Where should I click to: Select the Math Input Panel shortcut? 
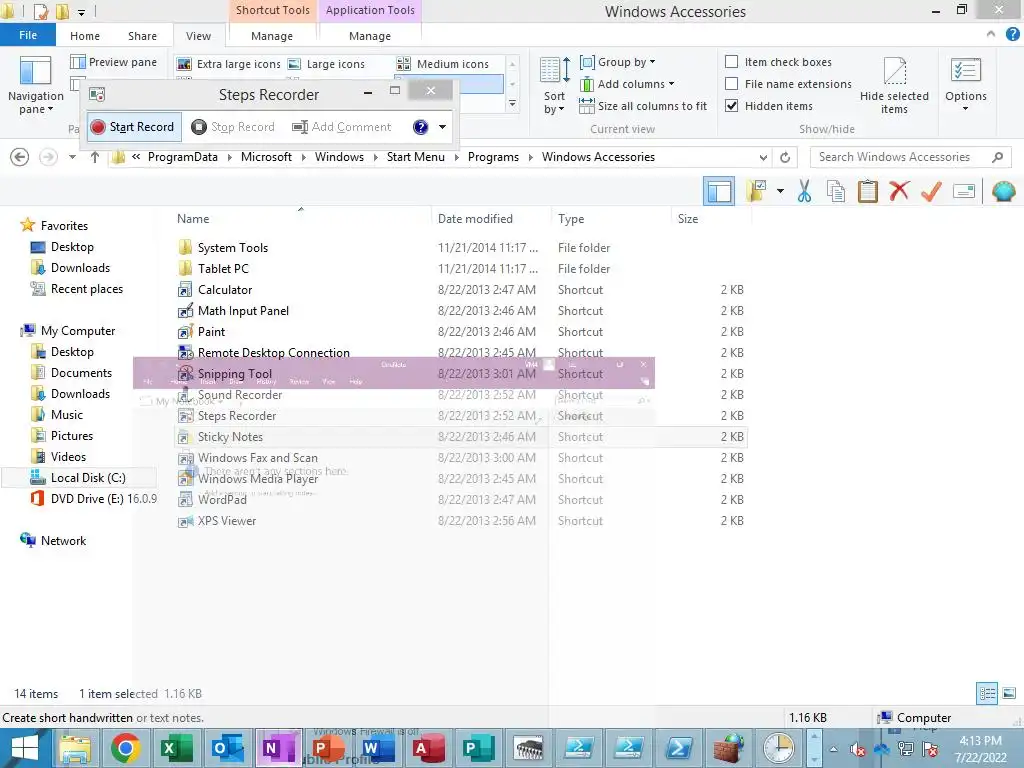click(x=460, y=310)
